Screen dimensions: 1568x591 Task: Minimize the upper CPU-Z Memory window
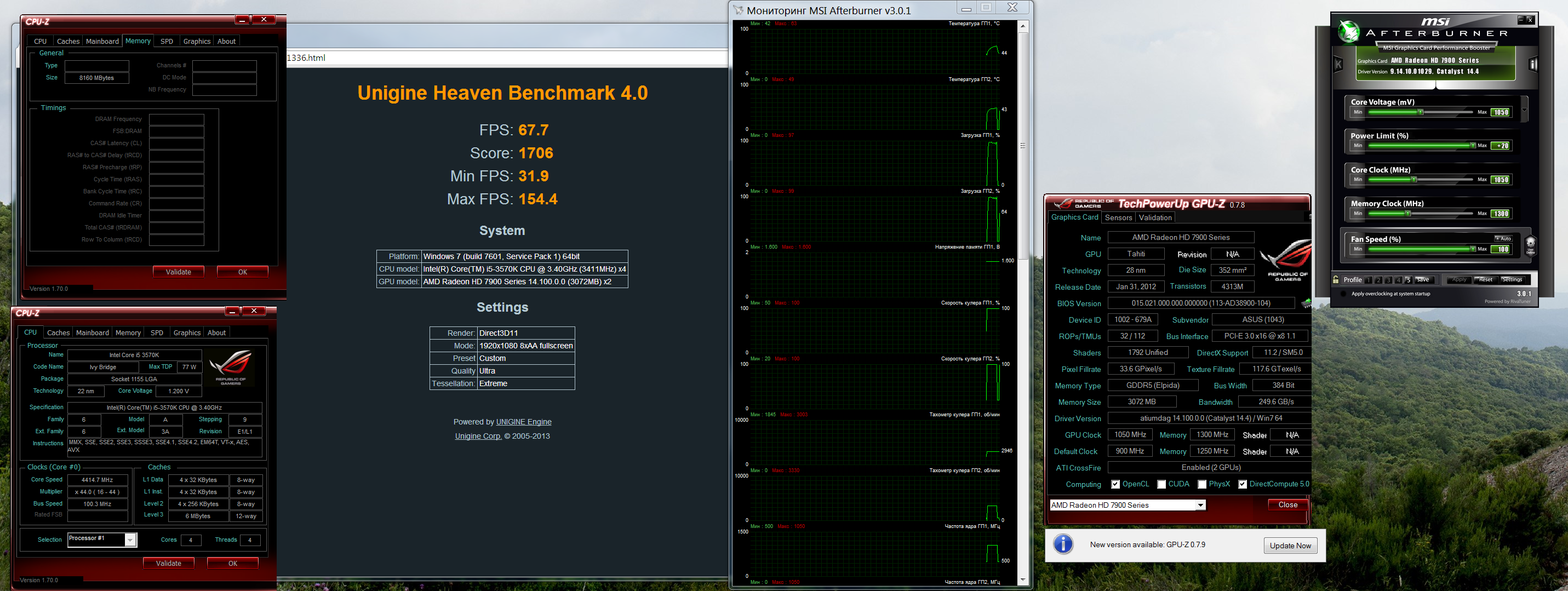pos(242,20)
